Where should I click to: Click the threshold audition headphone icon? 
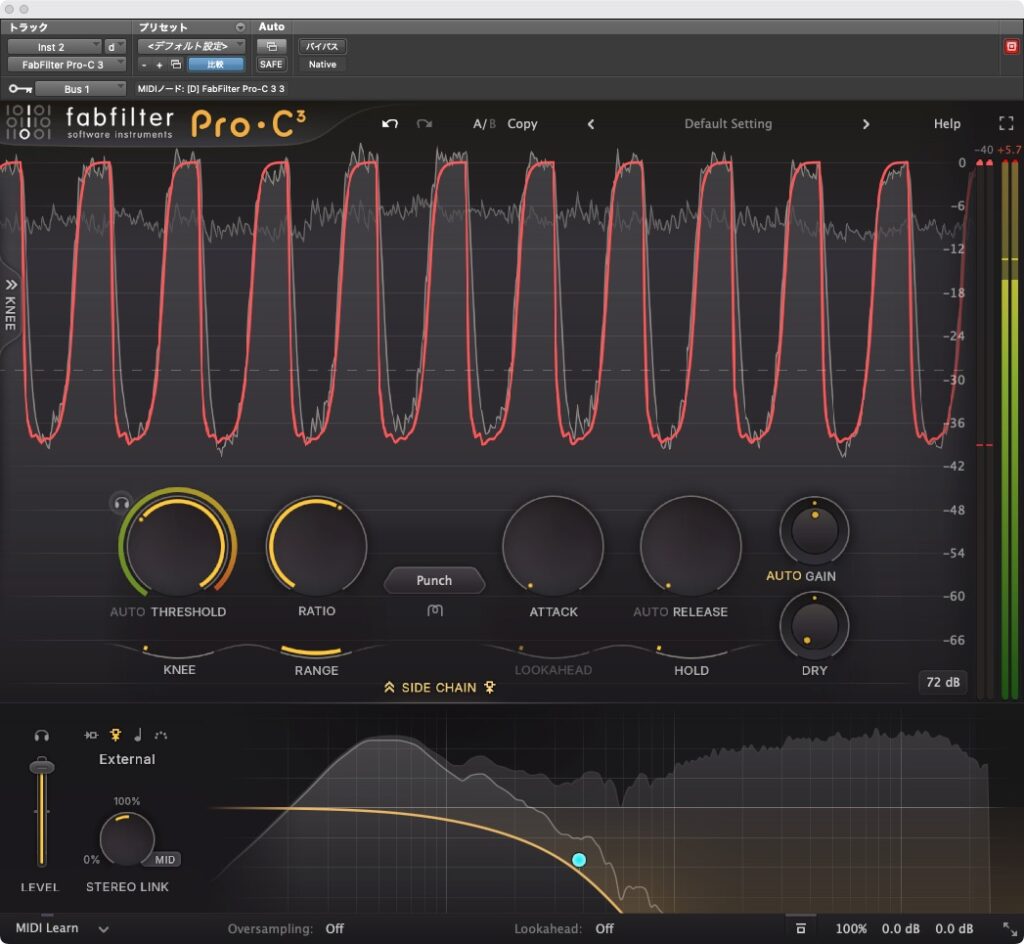click(121, 503)
